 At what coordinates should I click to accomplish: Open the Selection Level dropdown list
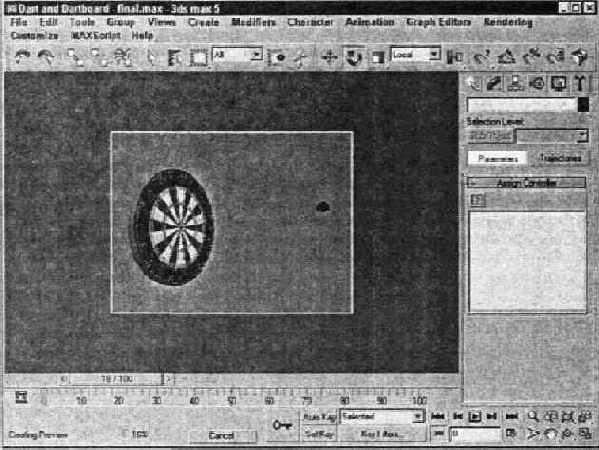click(x=552, y=136)
